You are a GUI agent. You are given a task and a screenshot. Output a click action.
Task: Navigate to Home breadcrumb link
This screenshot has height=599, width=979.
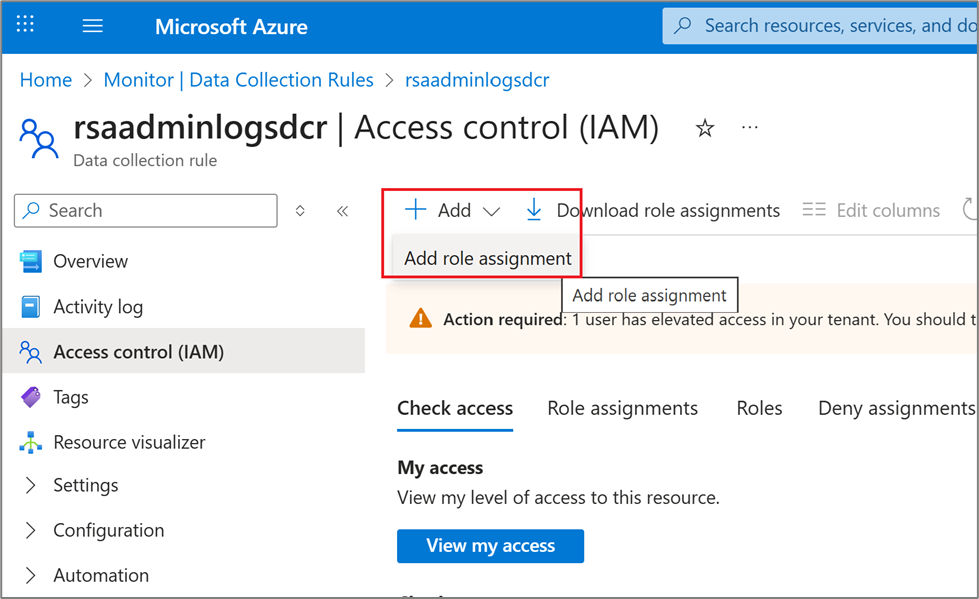(46, 80)
